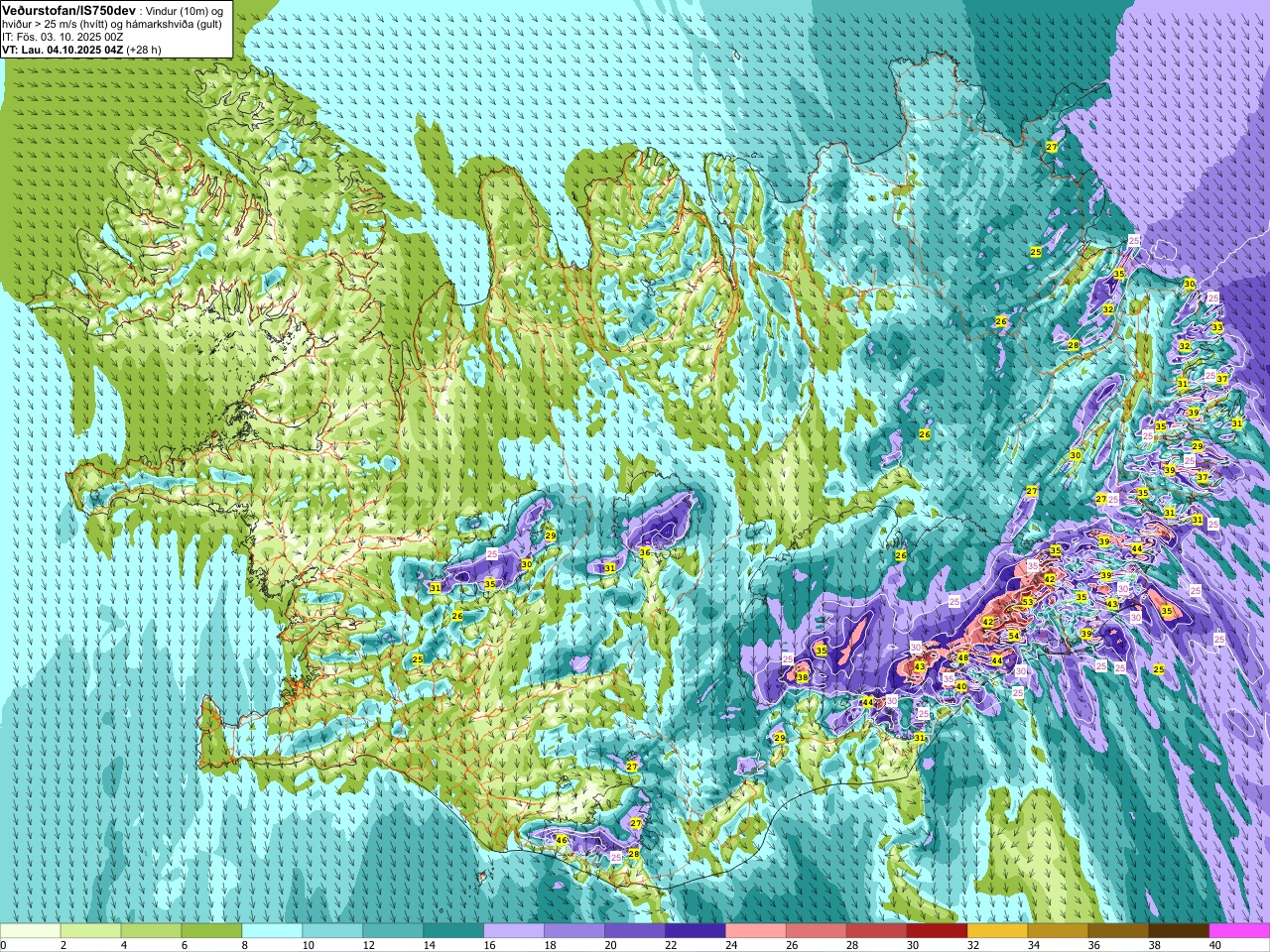Click the ochre 34–36 legend swatch
Image resolution: width=1270 pixels, height=952 pixels.
[x=1060, y=931]
